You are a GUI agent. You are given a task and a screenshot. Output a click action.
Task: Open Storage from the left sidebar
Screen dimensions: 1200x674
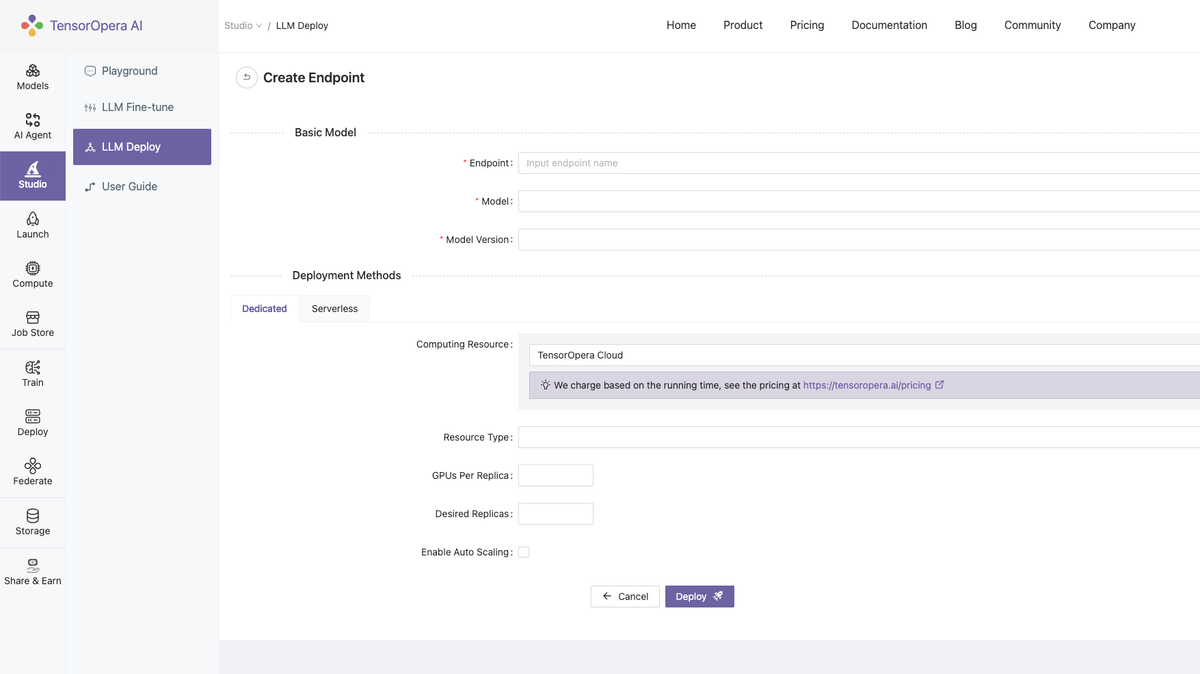(x=32, y=521)
